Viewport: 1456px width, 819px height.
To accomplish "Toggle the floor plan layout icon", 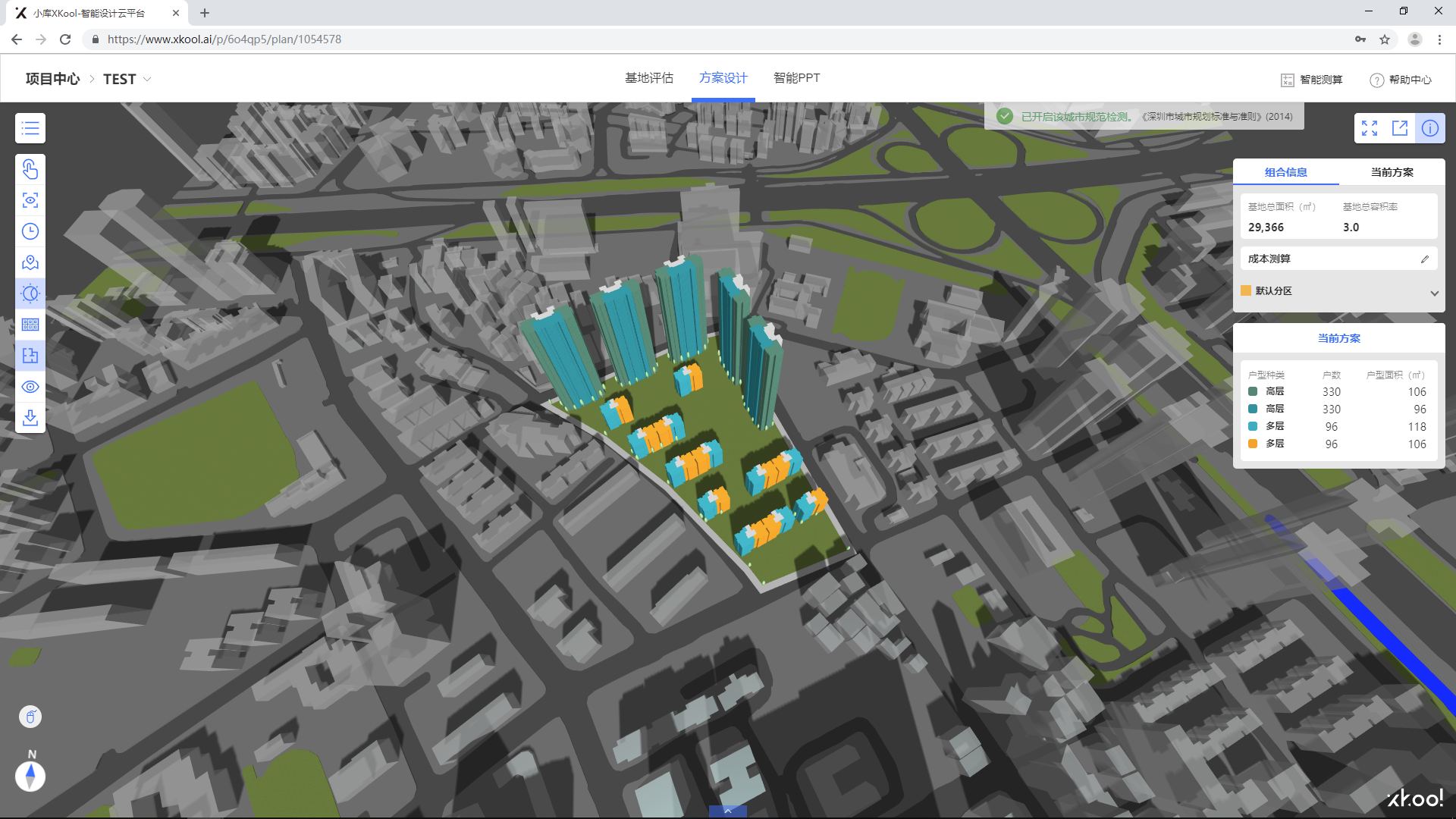I will (30, 356).
